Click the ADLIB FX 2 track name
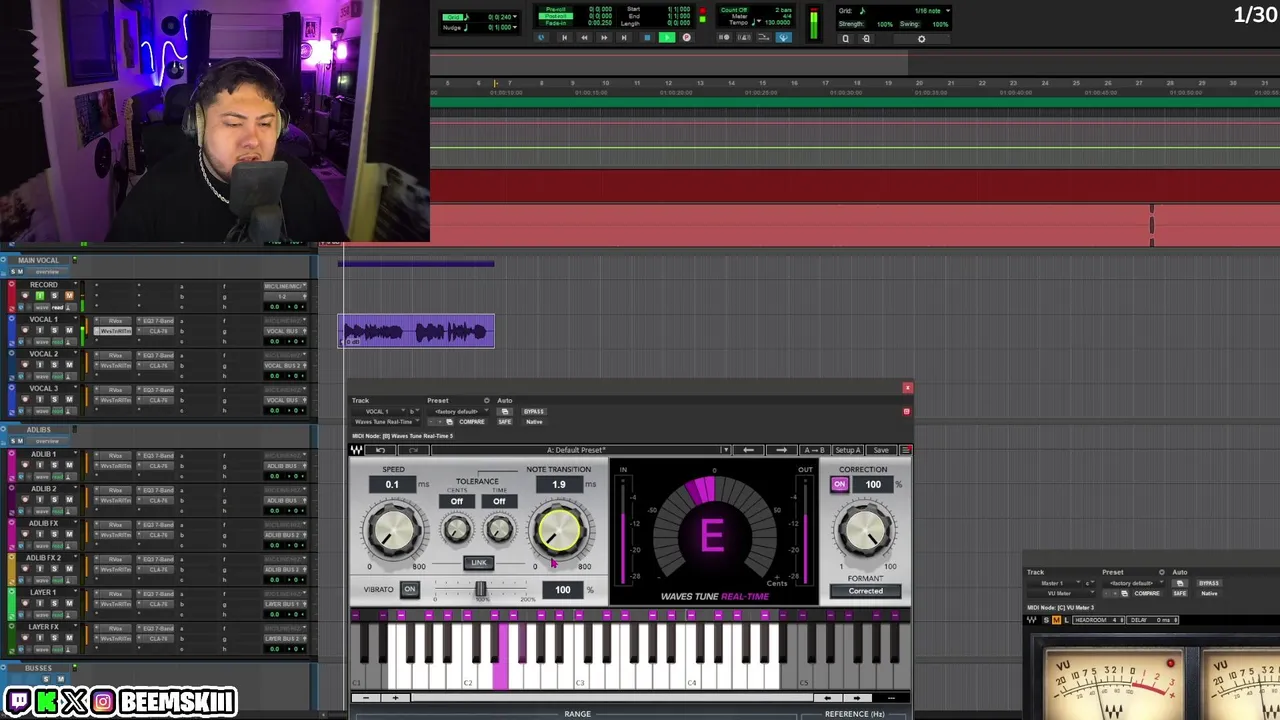 [x=43, y=558]
